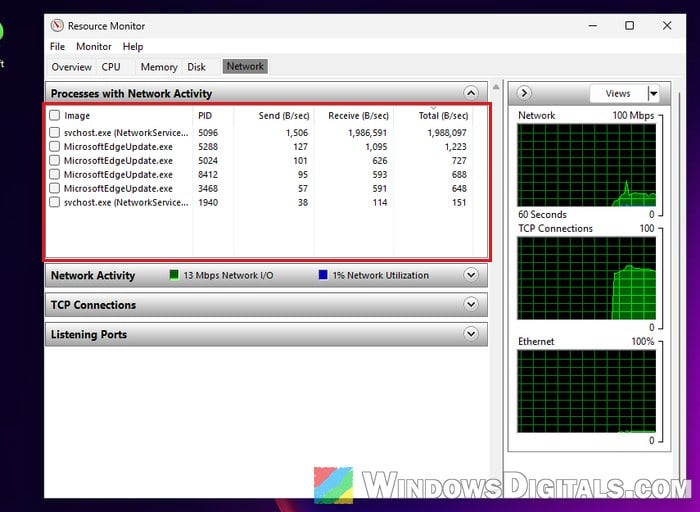Click the Network 100 Mbps graph
The height and width of the screenshot is (512, 700).
coord(587,165)
